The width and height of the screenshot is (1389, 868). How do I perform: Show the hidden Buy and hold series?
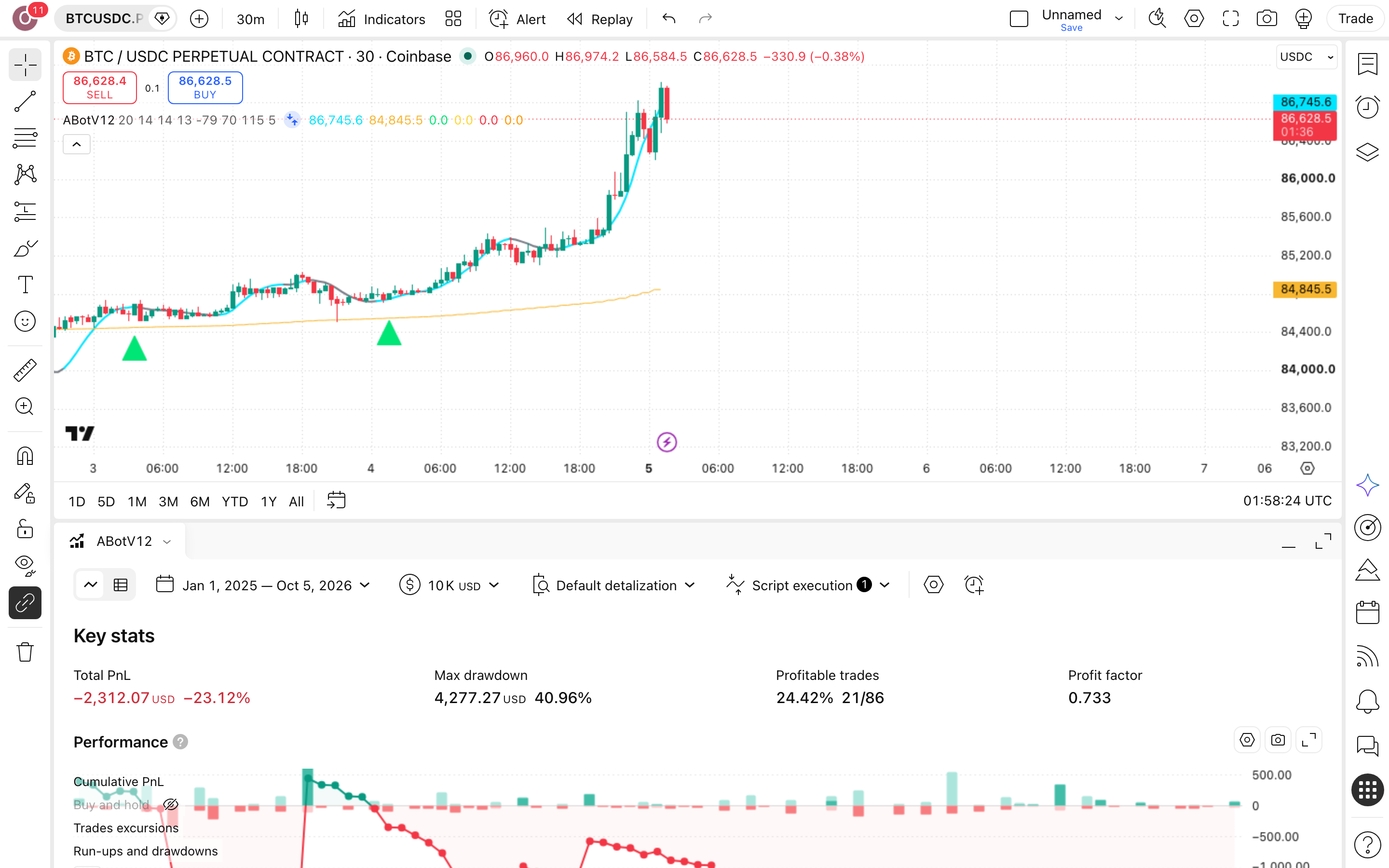(170, 805)
